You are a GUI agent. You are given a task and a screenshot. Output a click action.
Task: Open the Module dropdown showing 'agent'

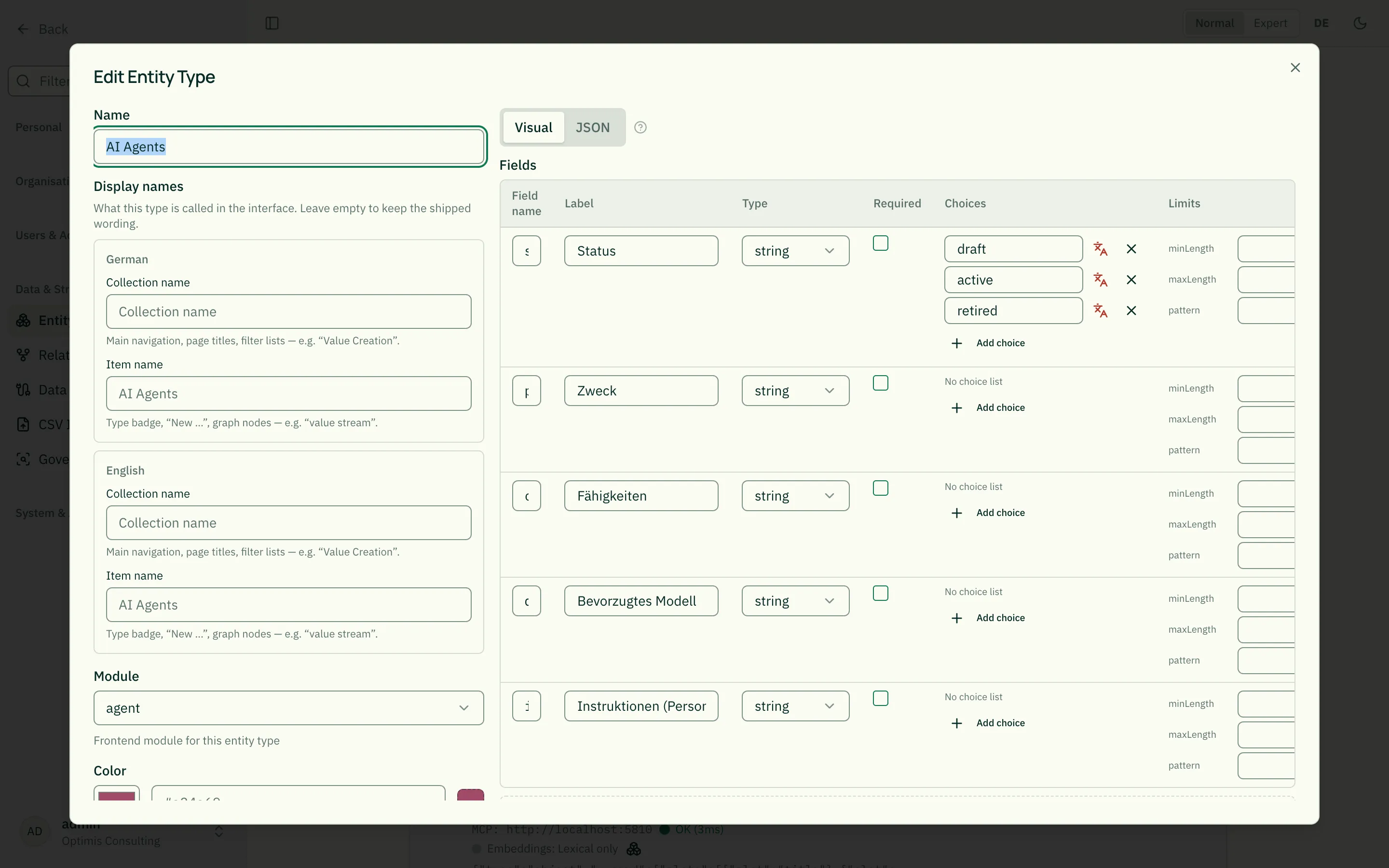click(x=289, y=708)
